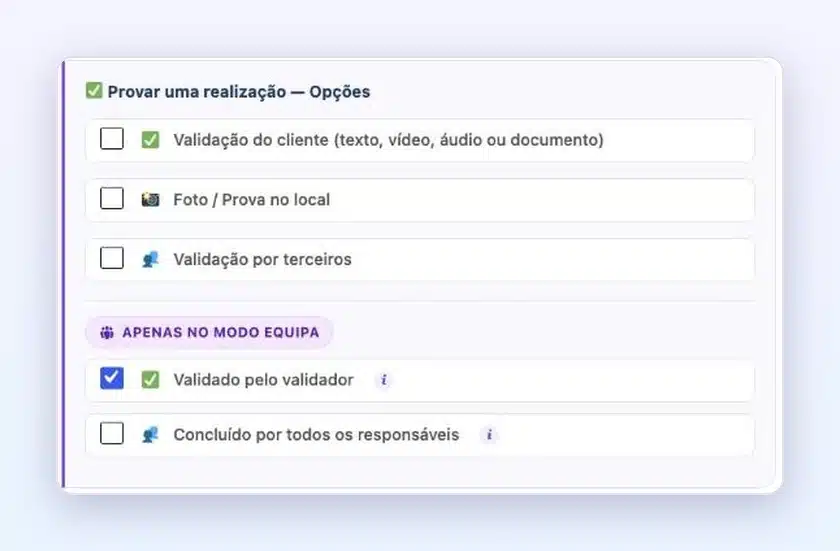
Task: Open info icon next to Validado pelo validador
Action: 384,380
